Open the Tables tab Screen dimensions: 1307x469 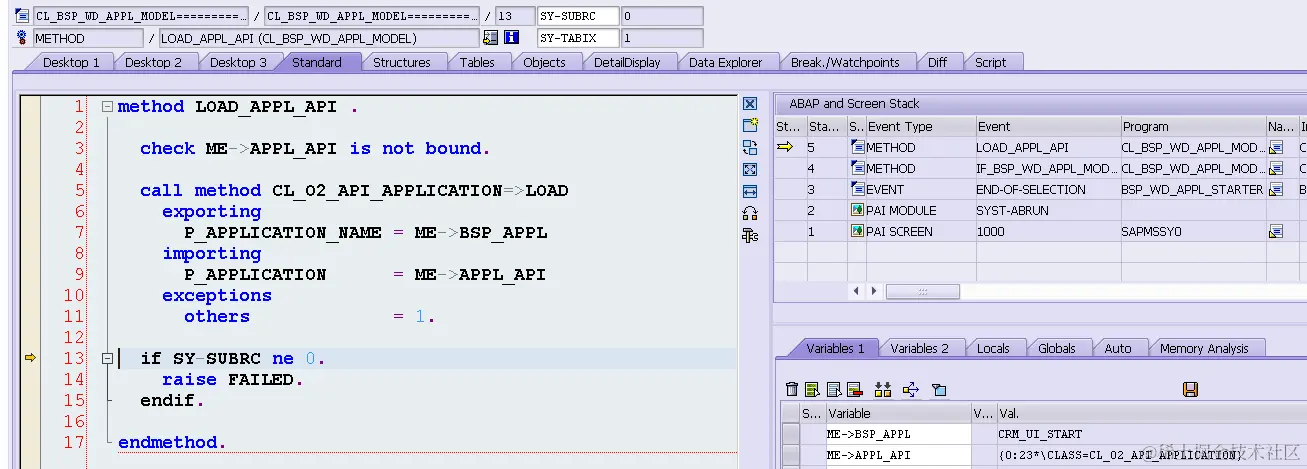click(x=477, y=62)
